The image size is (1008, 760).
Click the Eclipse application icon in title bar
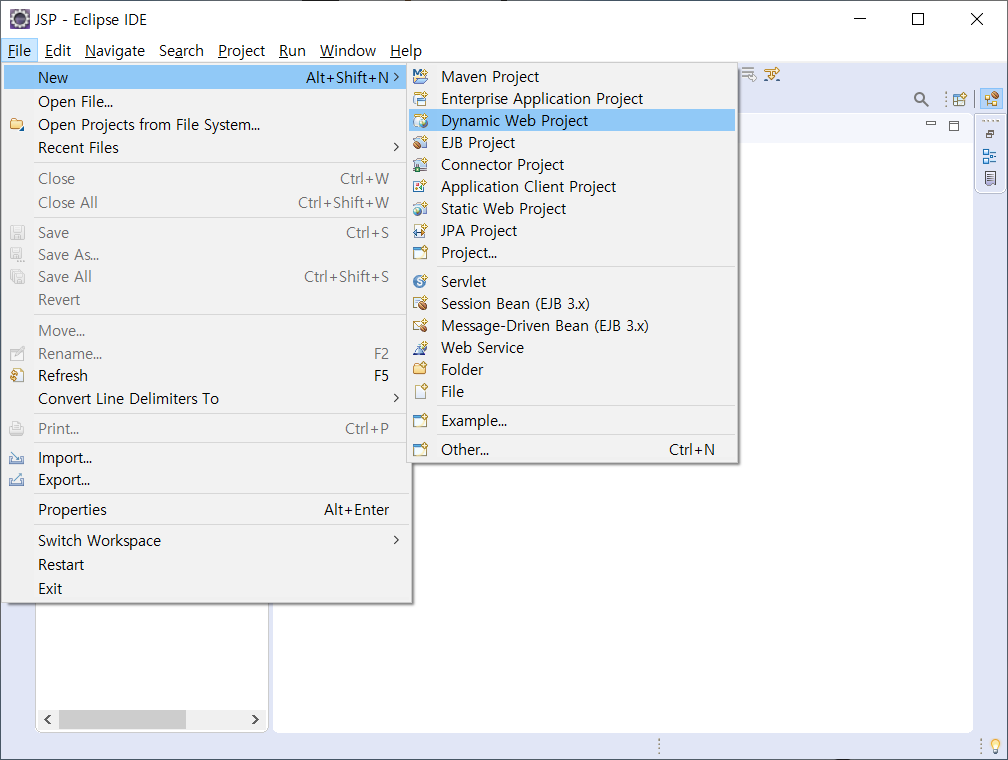20,19
